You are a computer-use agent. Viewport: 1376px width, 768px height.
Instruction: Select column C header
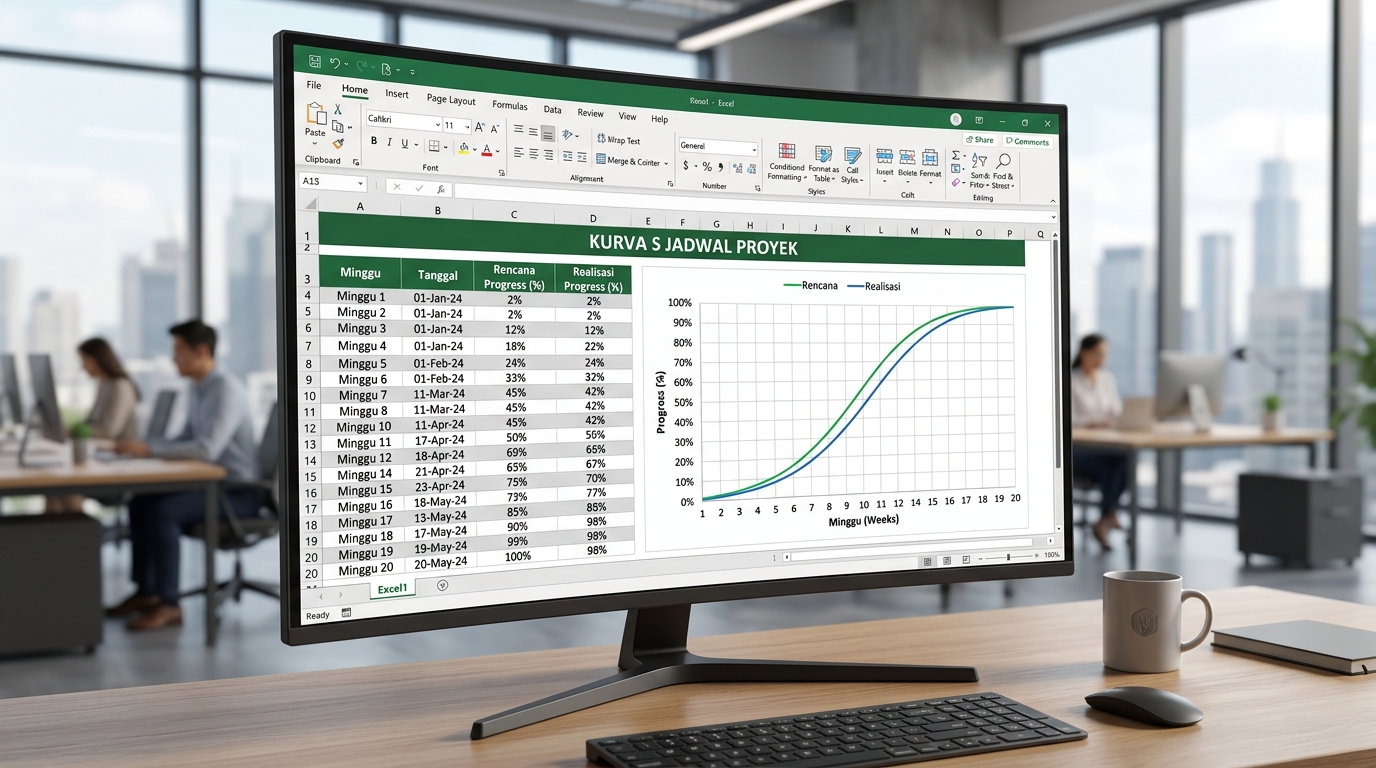(513, 214)
